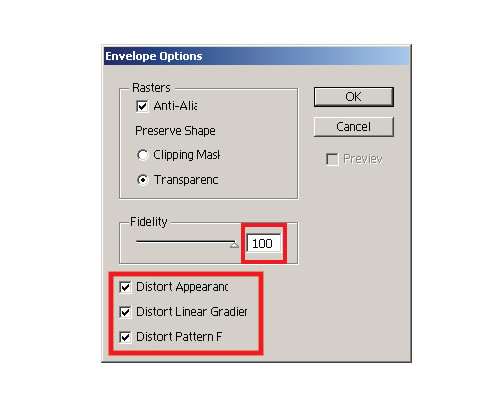Toggle the Distort Linear Gradients checkbox
Image resolution: width=500 pixels, height=401 pixels.
click(125, 312)
